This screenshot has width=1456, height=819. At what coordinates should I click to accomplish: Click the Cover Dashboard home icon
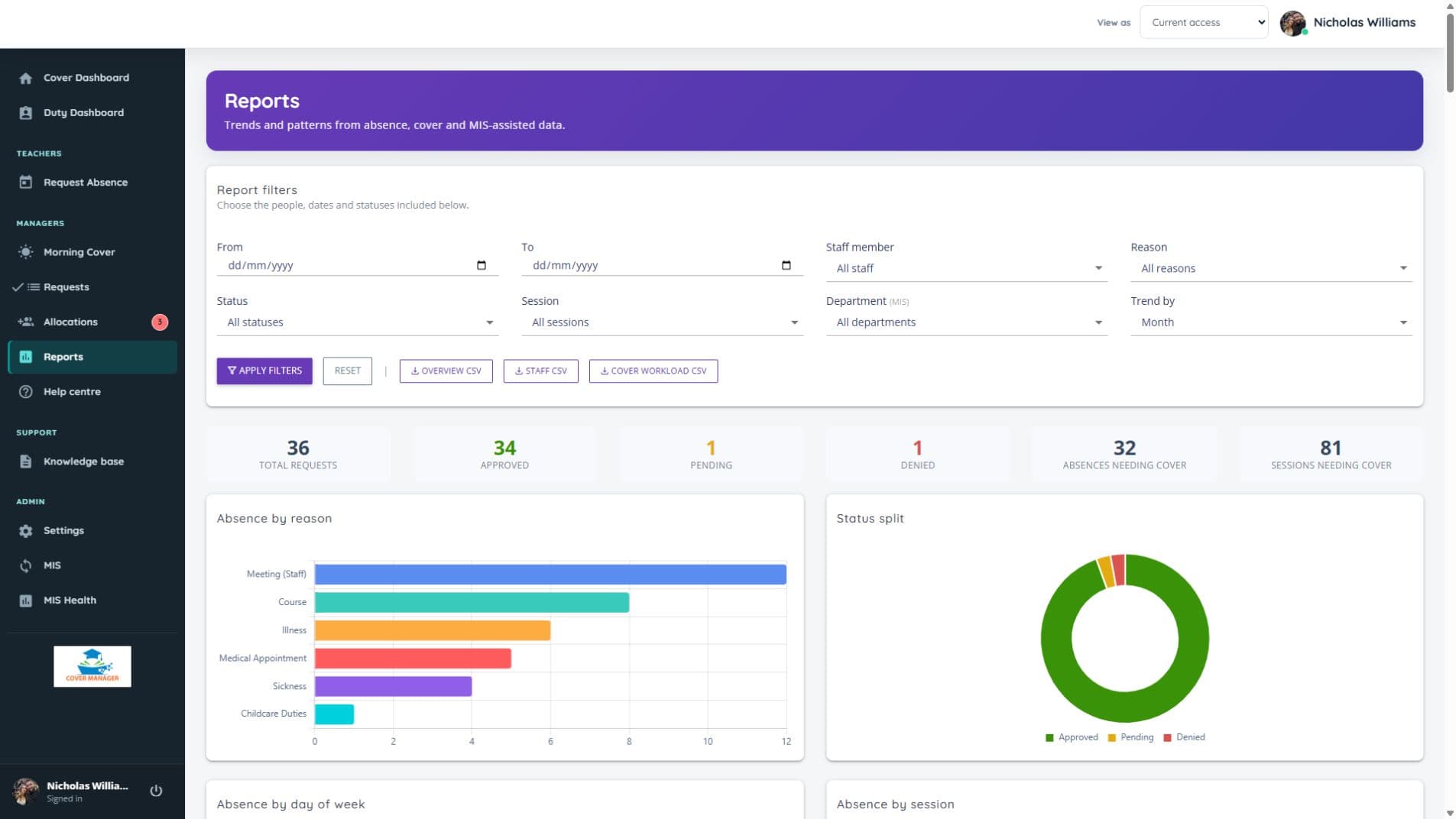click(x=25, y=78)
